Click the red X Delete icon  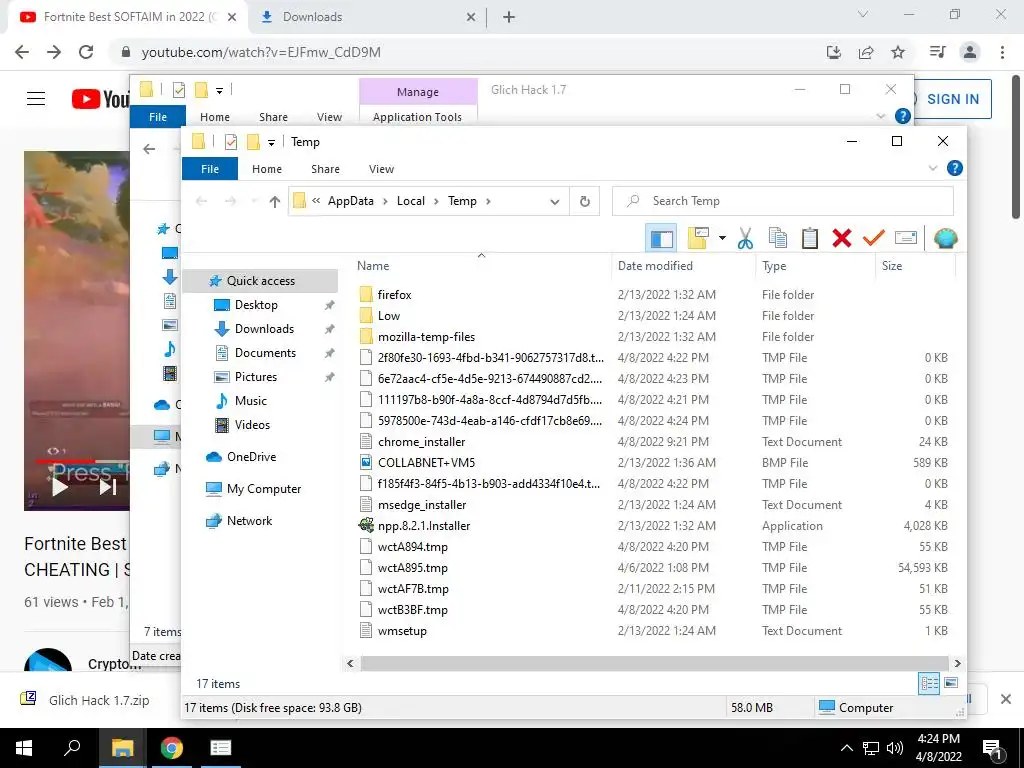click(x=842, y=238)
